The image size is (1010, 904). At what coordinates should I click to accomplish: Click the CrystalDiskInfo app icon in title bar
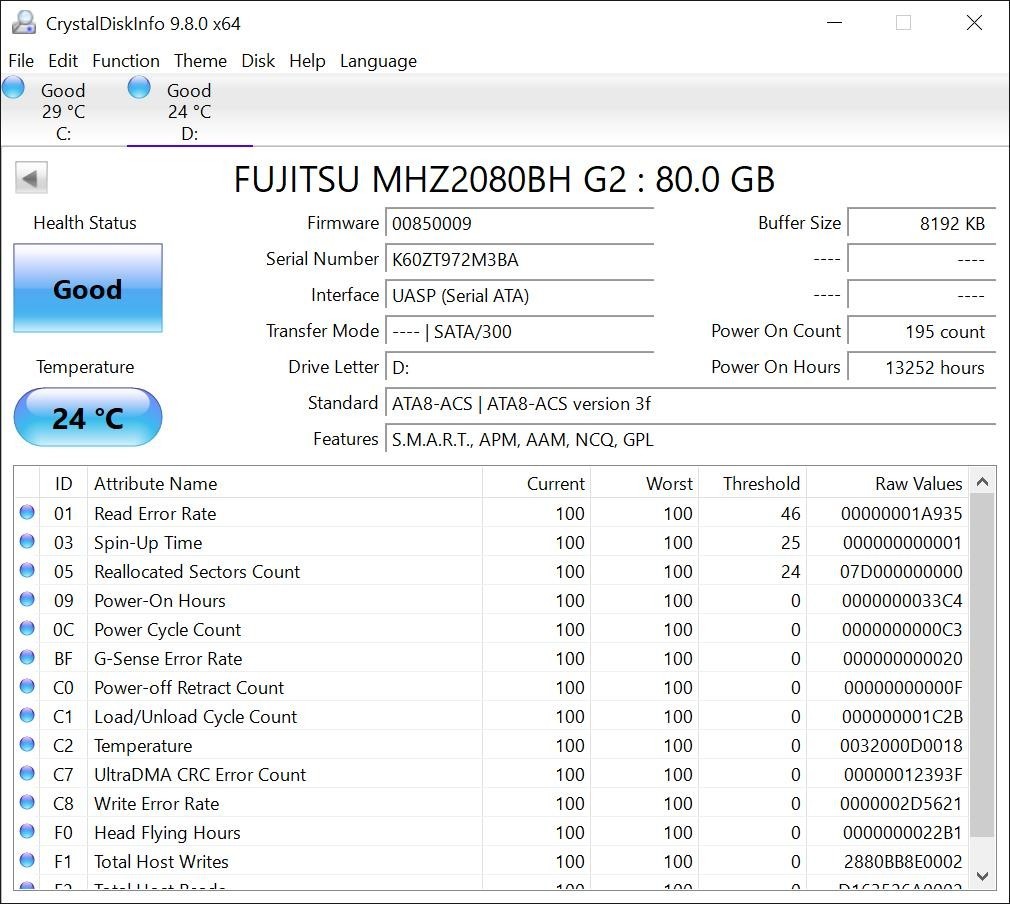tap(24, 23)
